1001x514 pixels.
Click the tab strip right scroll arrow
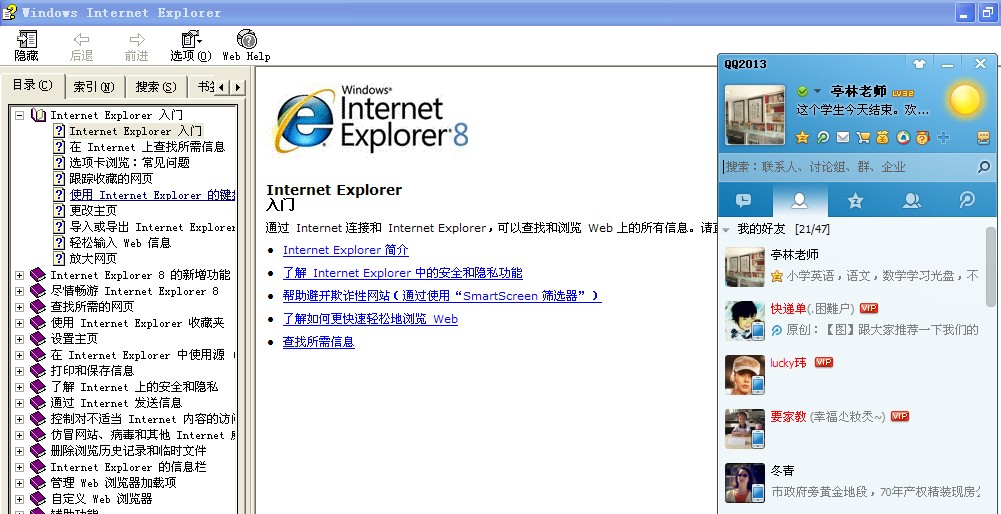[237, 87]
